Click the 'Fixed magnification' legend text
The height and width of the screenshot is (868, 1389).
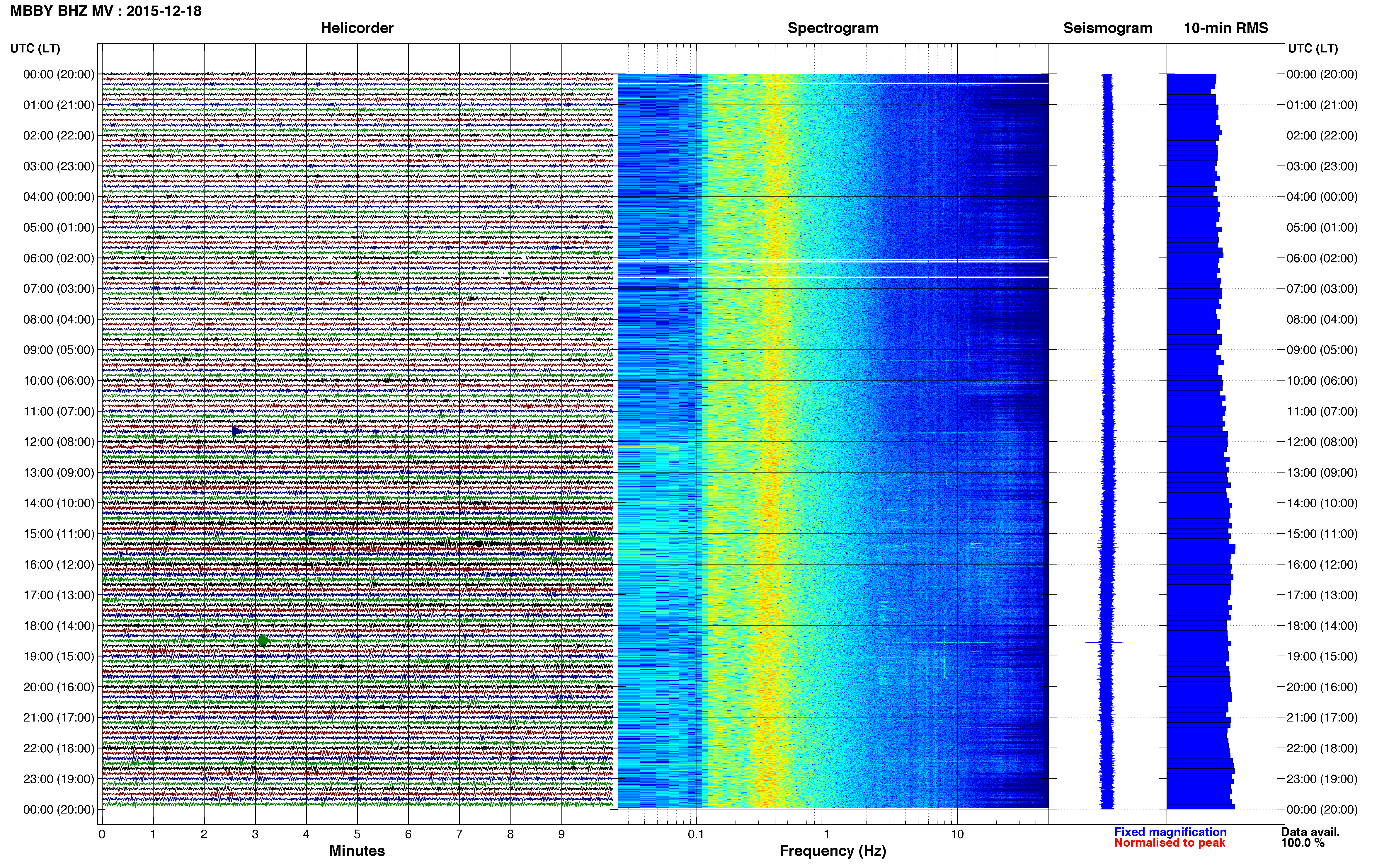(x=1170, y=832)
